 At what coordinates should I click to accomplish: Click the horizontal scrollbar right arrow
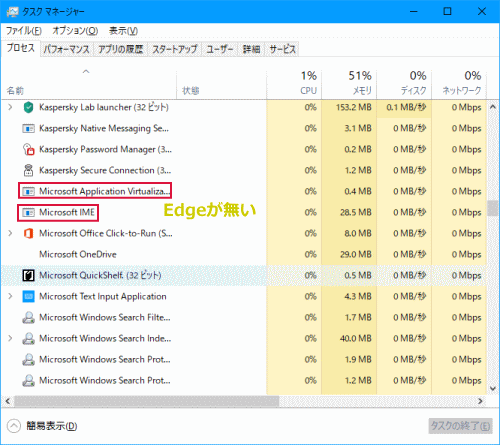click(480, 401)
